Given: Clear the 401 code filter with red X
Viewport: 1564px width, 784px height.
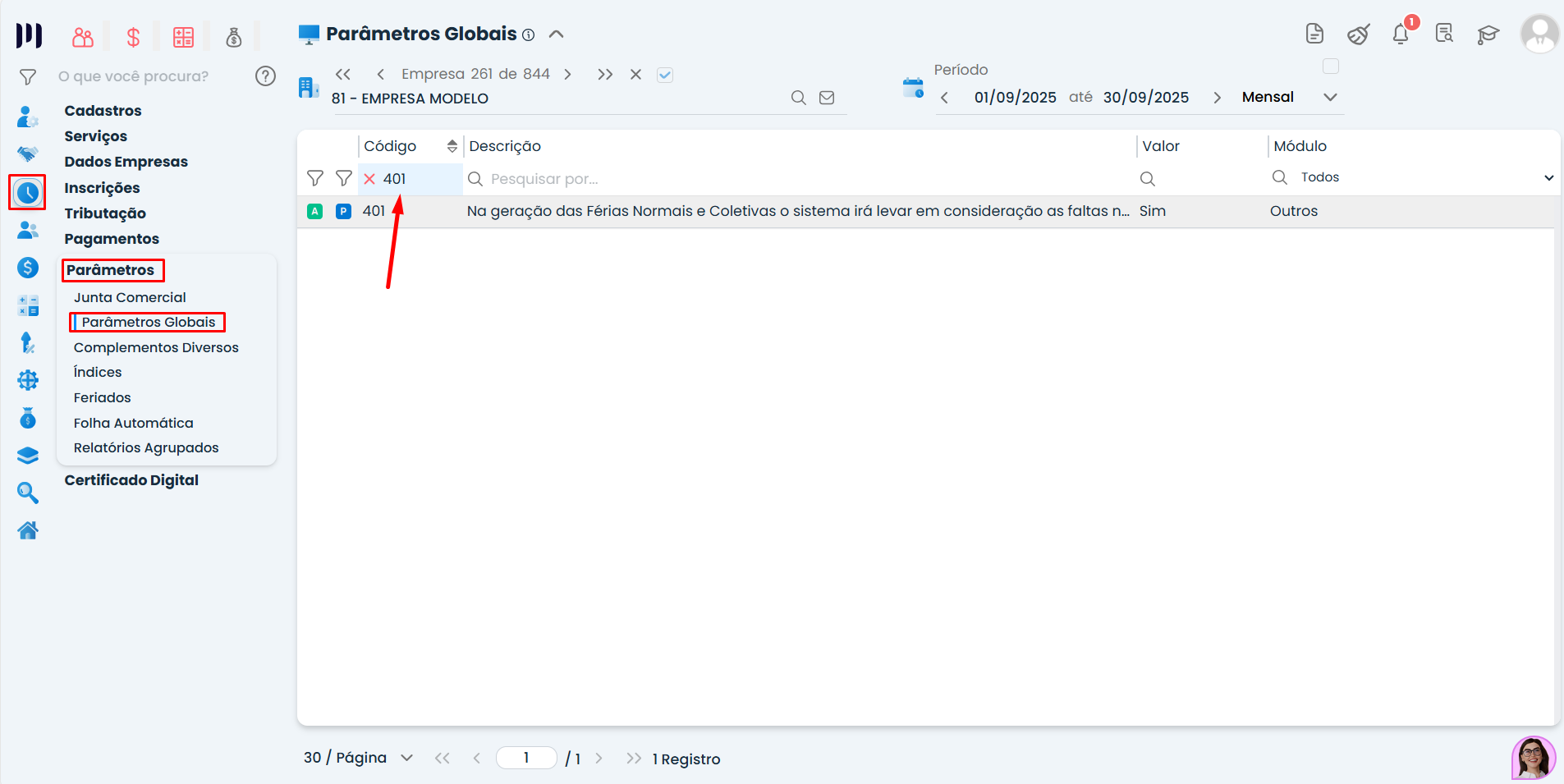Looking at the screenshot, I should [369, 179].
